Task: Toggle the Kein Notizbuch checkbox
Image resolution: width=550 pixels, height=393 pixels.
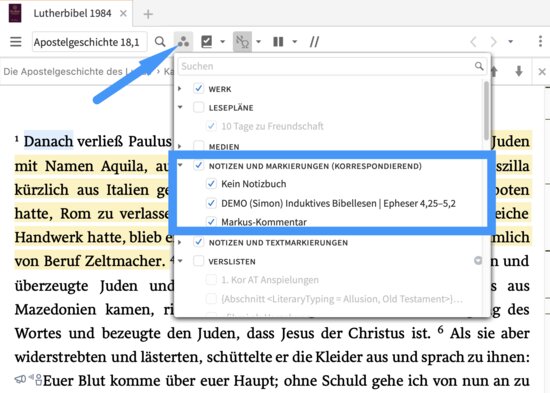Action: (211, 184)
